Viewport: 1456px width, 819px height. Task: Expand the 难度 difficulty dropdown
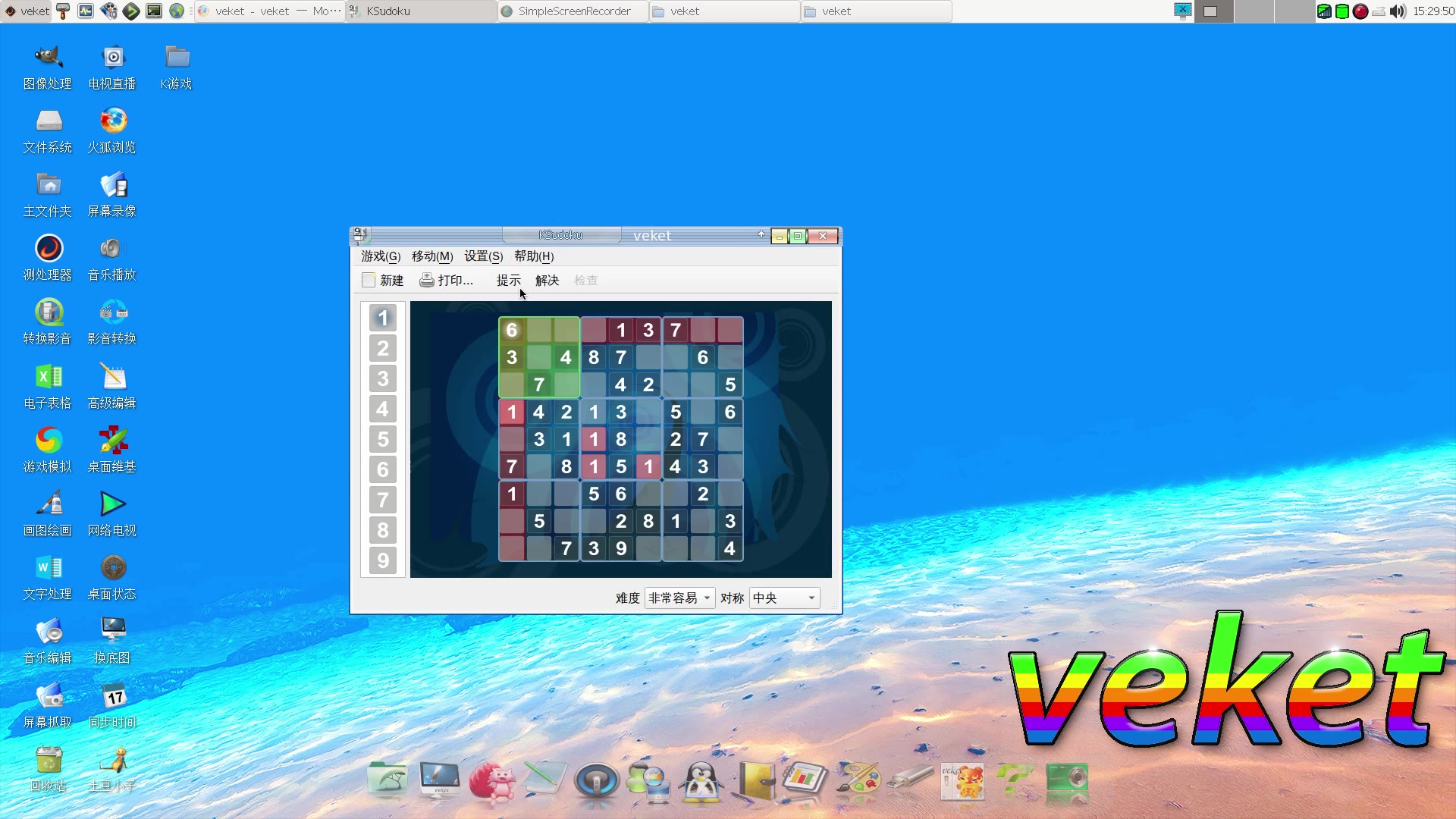[x=679, y=598]
